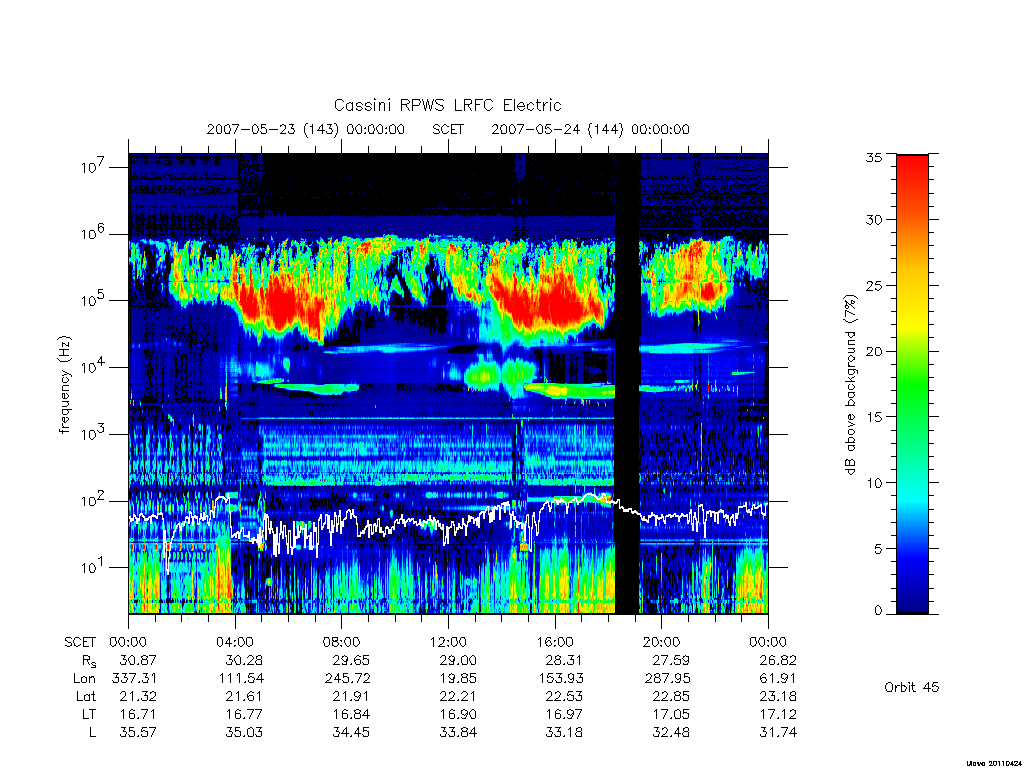Click the Lat value '21.32'
The width and height of the screenshot is (1024, 768).
tap(138, 696)
